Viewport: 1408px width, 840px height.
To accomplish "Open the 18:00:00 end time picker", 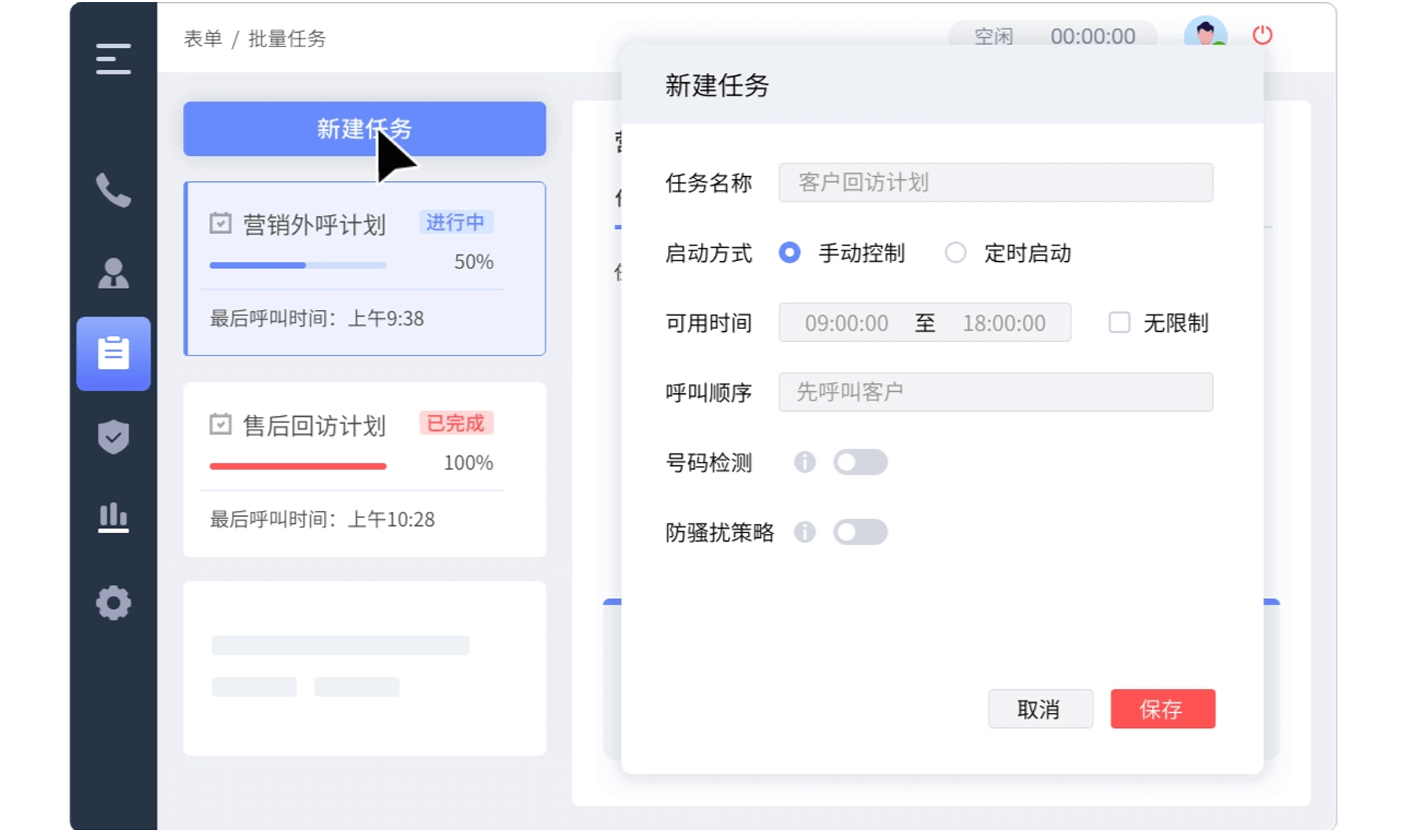I will [1003, 323].
